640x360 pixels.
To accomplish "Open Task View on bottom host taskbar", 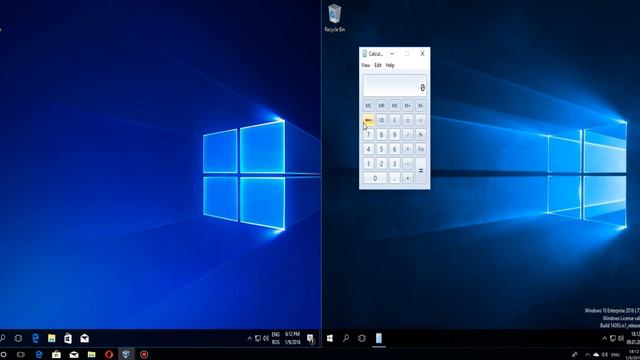I will 20,354.
